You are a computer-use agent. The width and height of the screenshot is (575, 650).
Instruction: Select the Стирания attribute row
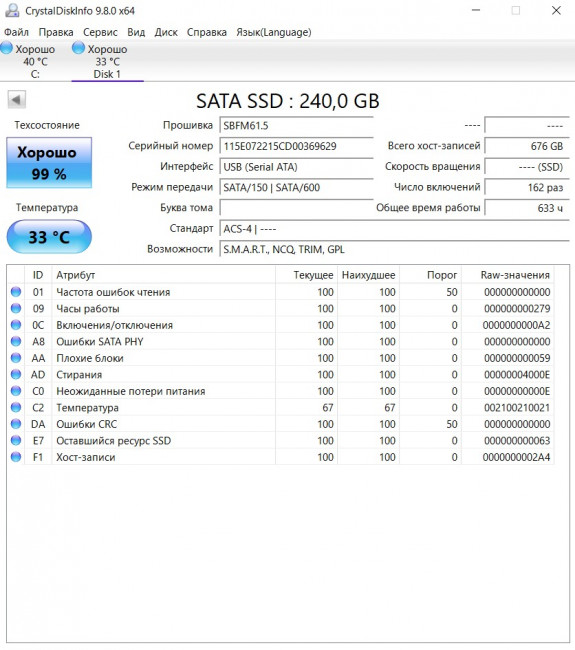point(281,374)
